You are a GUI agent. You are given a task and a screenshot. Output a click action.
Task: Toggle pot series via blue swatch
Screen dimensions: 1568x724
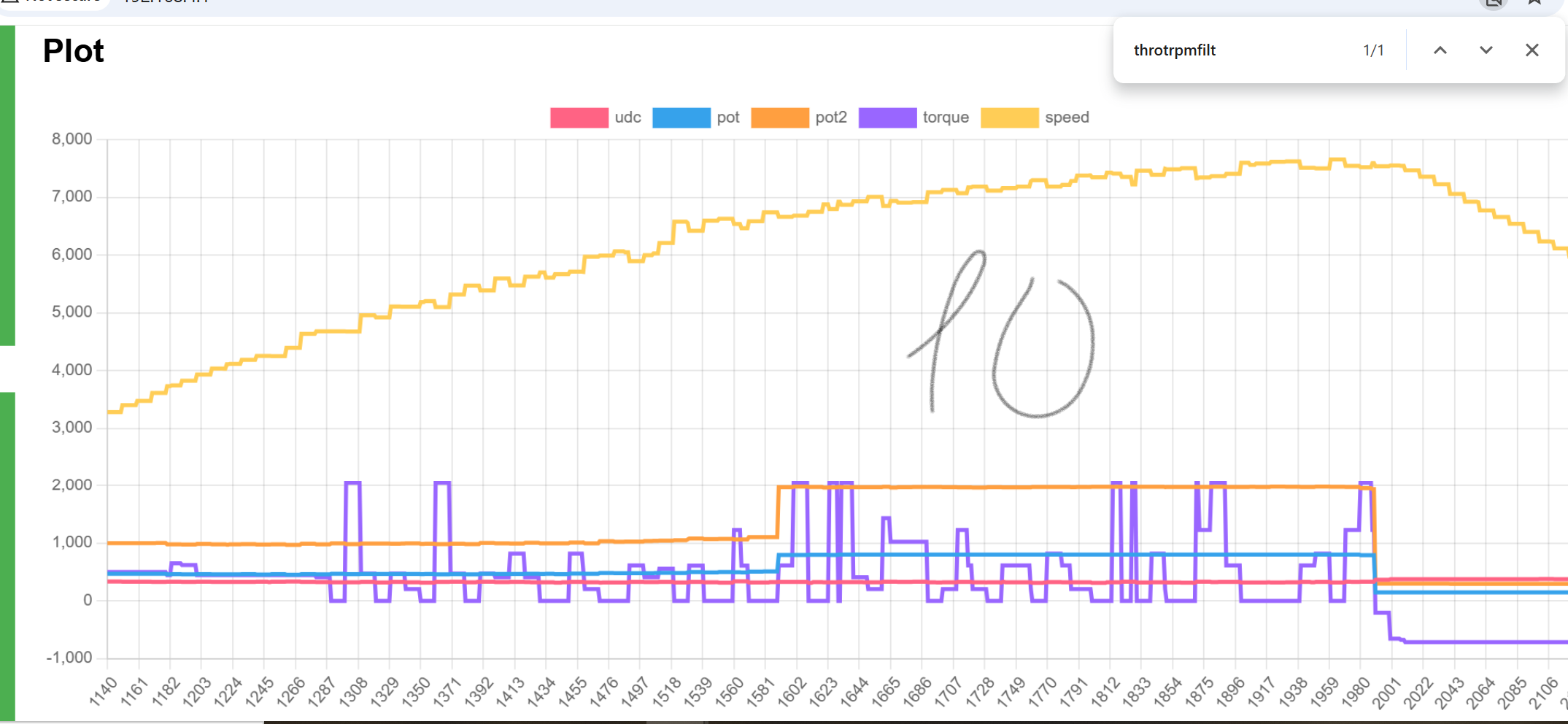(681, 118)
